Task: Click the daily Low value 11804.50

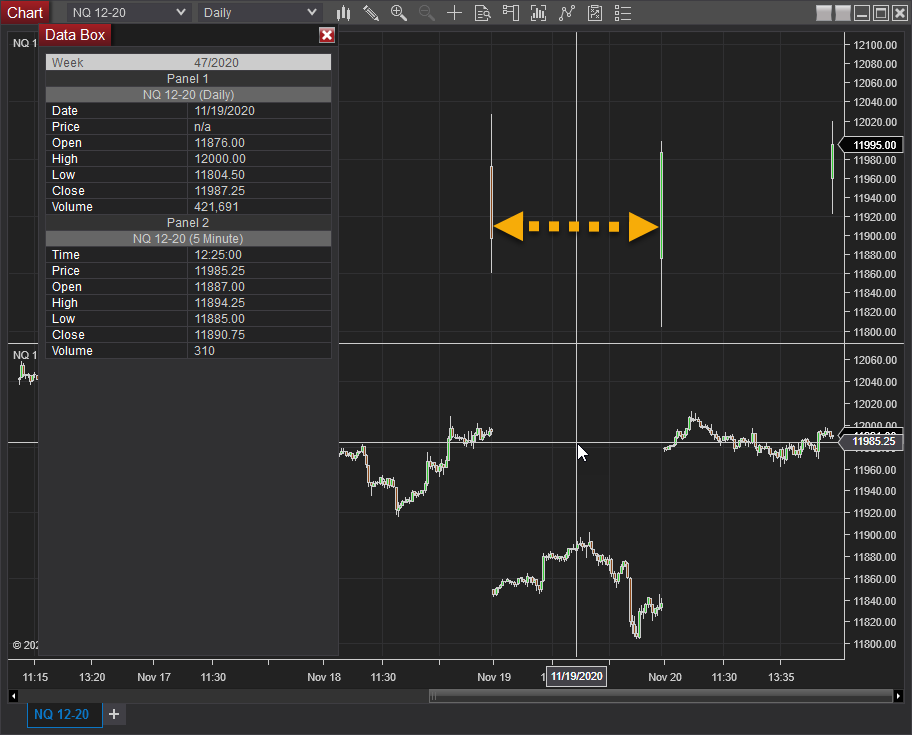Action: 219,174
